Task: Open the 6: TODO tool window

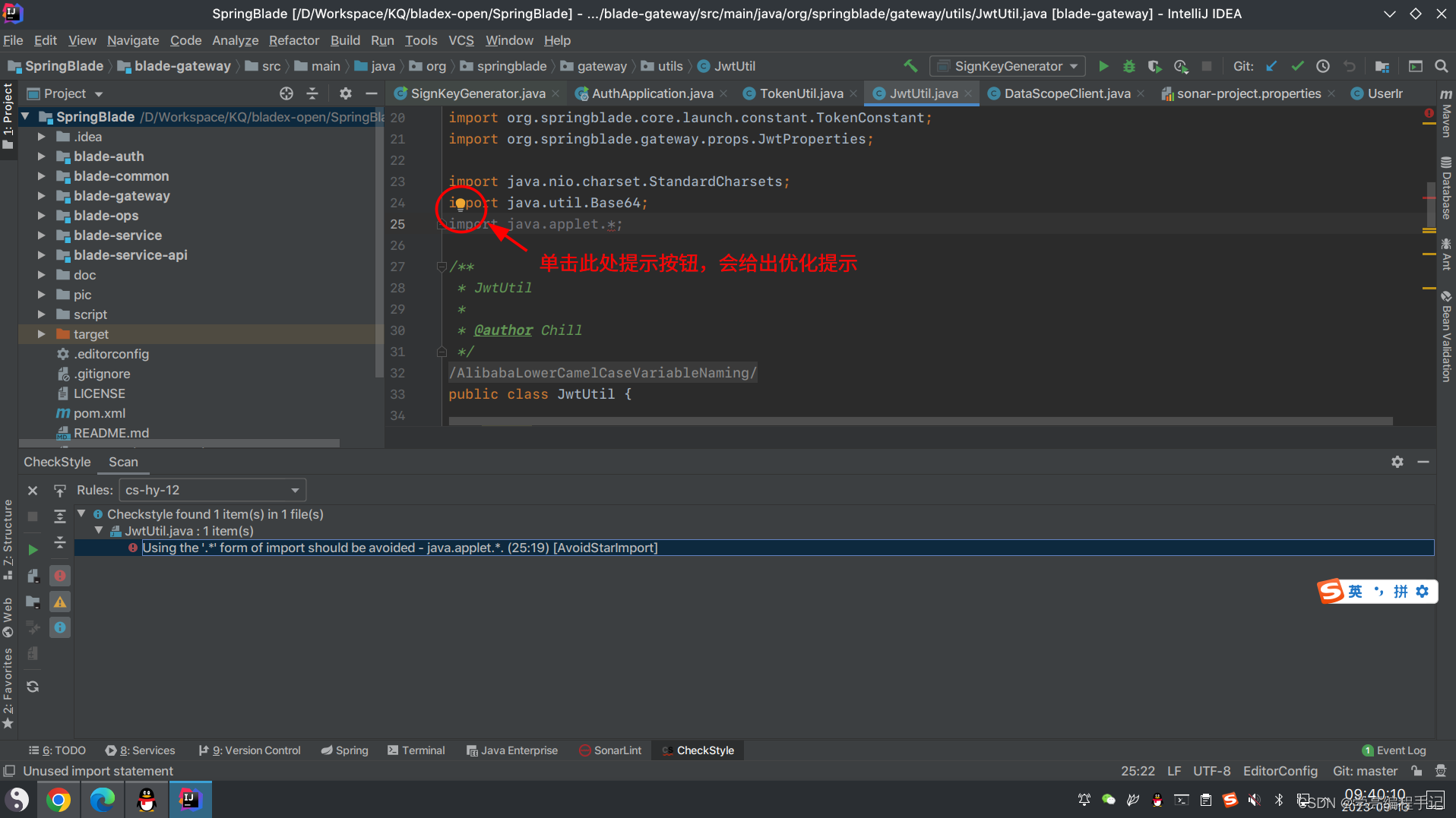Action: point(57,750)
